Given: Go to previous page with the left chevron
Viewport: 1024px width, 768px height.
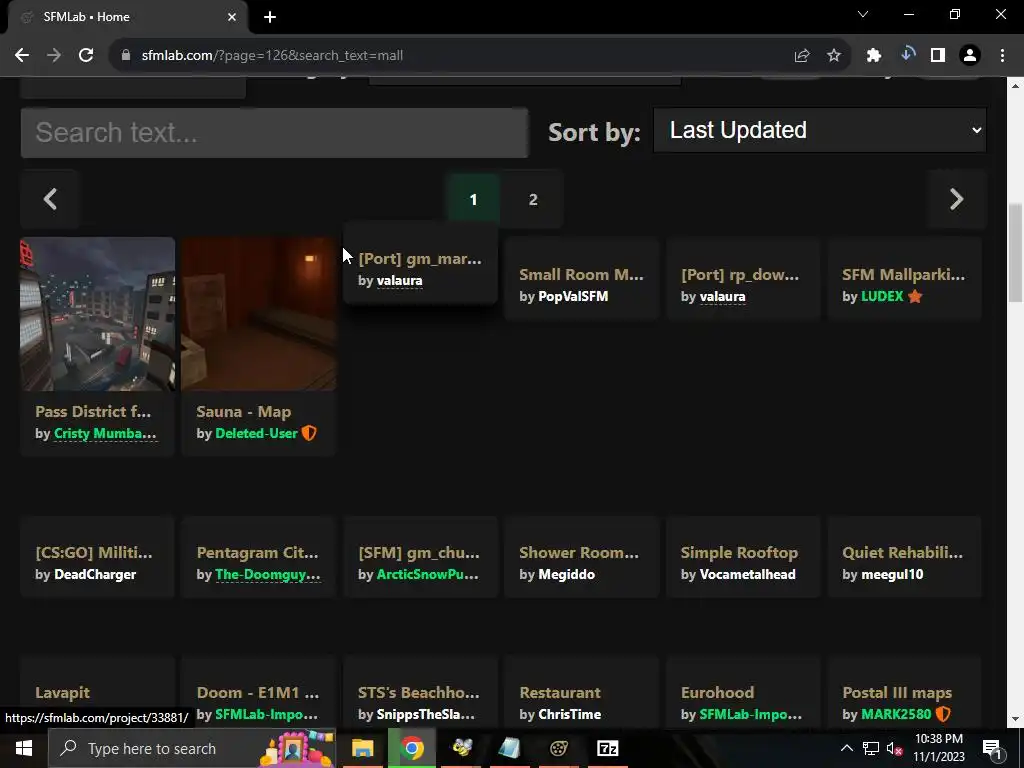Looking at the screenshot, I should coord(50,199).
